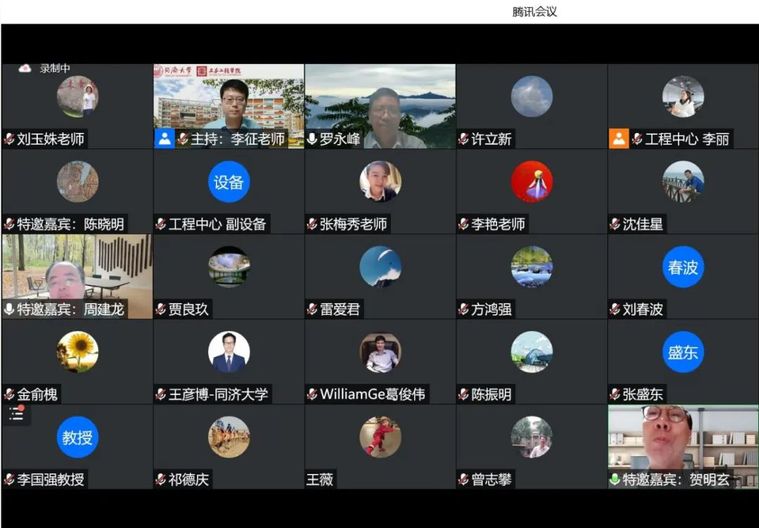The height and width of the screenshot is (528, 759).
Task: Click the muted mic icon beside 方鸿强
Action: coord(464,309)
